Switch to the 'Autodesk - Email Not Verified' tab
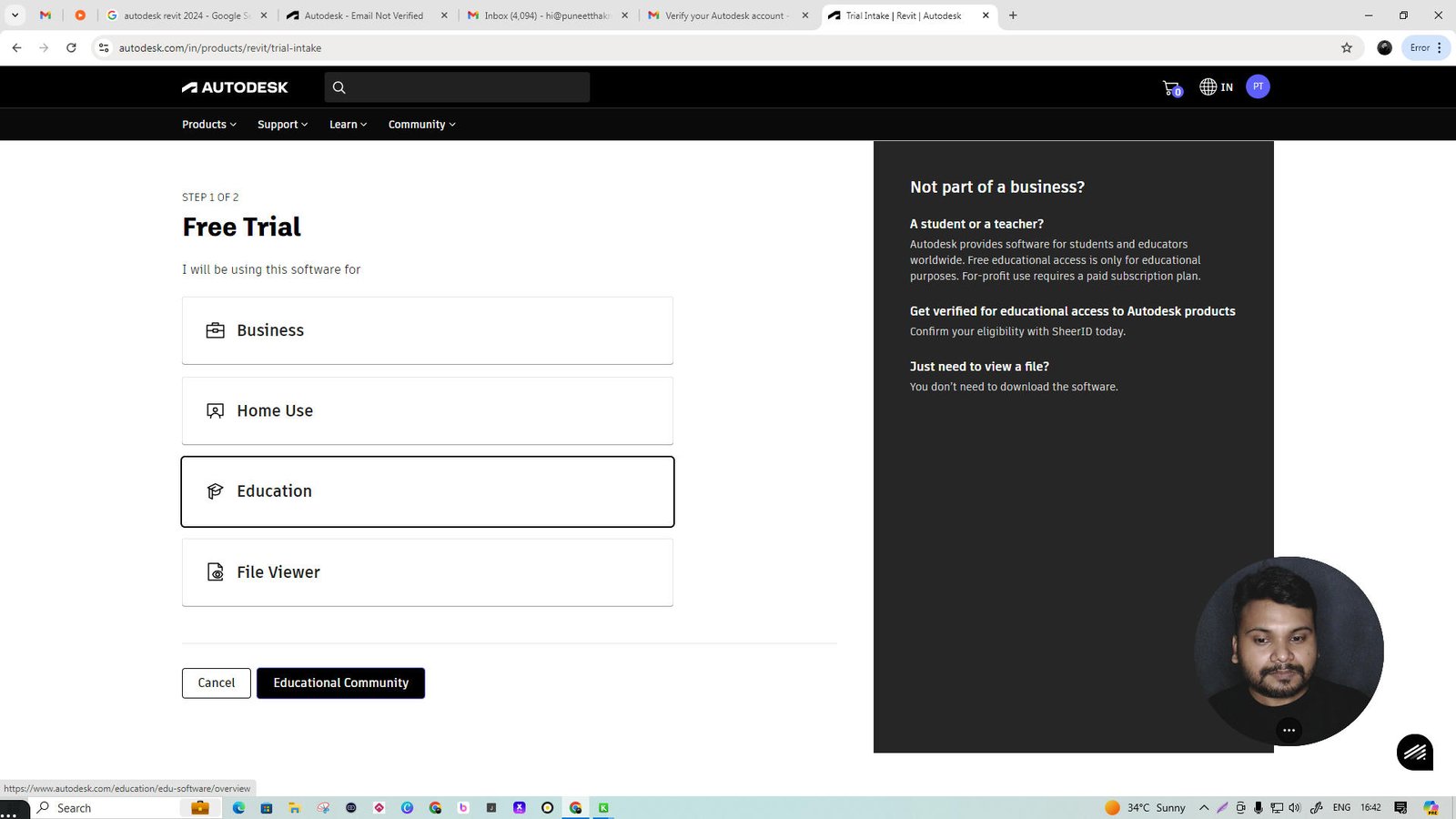The height and width of the screenshot is (819, 1456). tap(364, 15)
